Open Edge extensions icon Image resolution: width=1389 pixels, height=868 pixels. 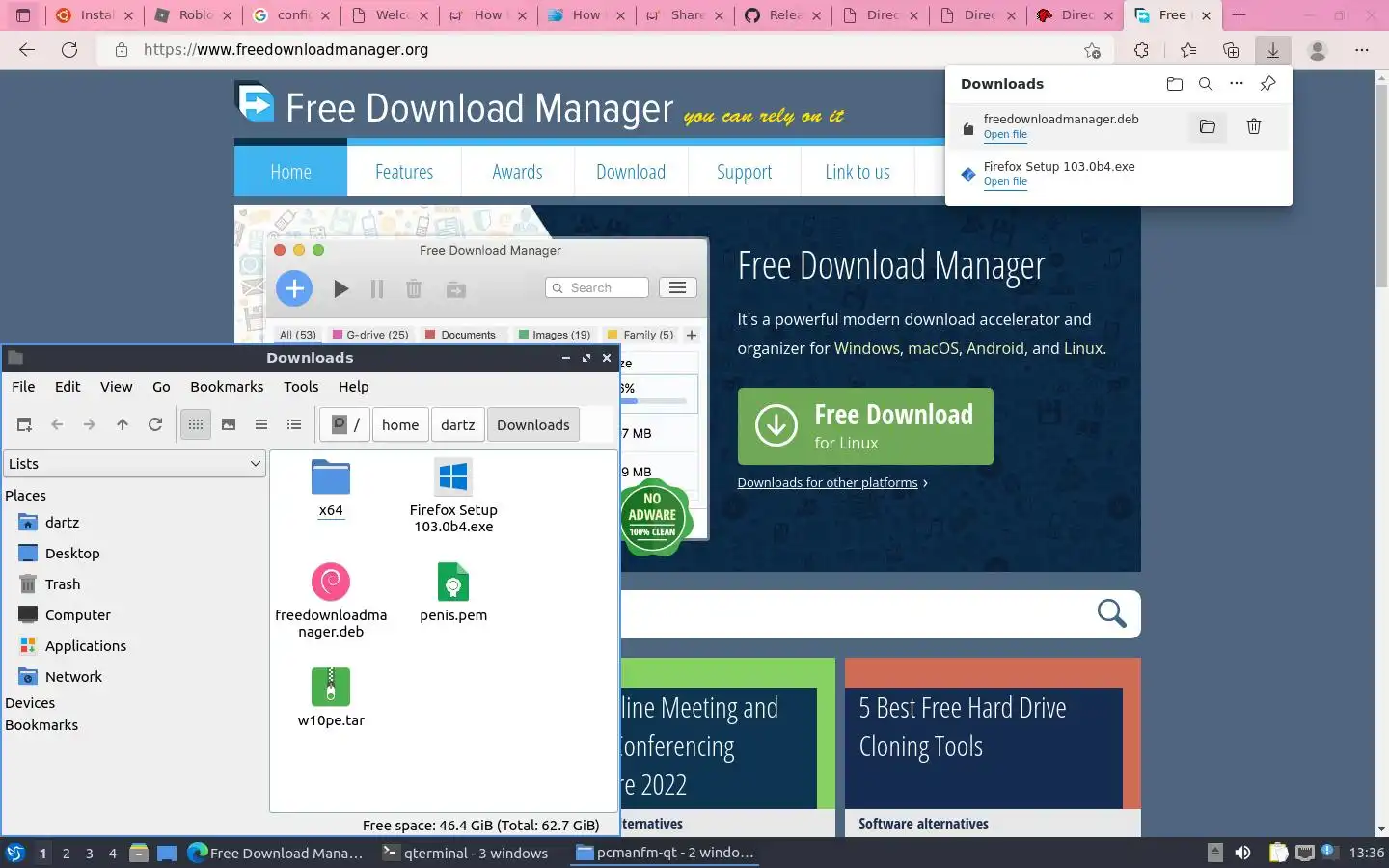pos(1141,50)
